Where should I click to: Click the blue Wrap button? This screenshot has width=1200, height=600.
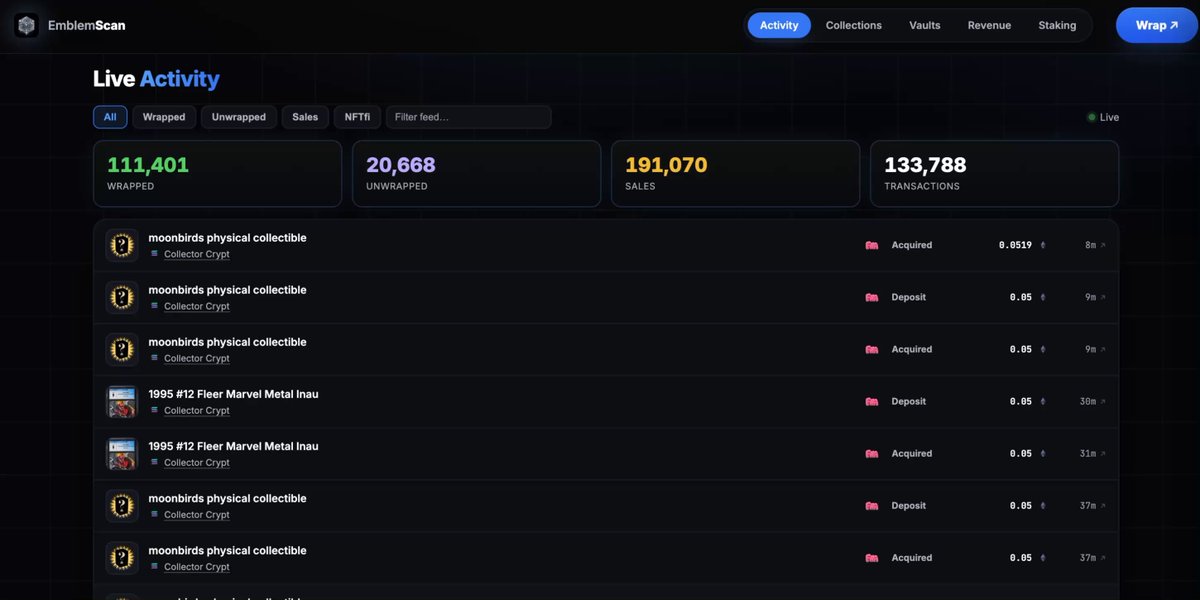(x=1157, y=25)
